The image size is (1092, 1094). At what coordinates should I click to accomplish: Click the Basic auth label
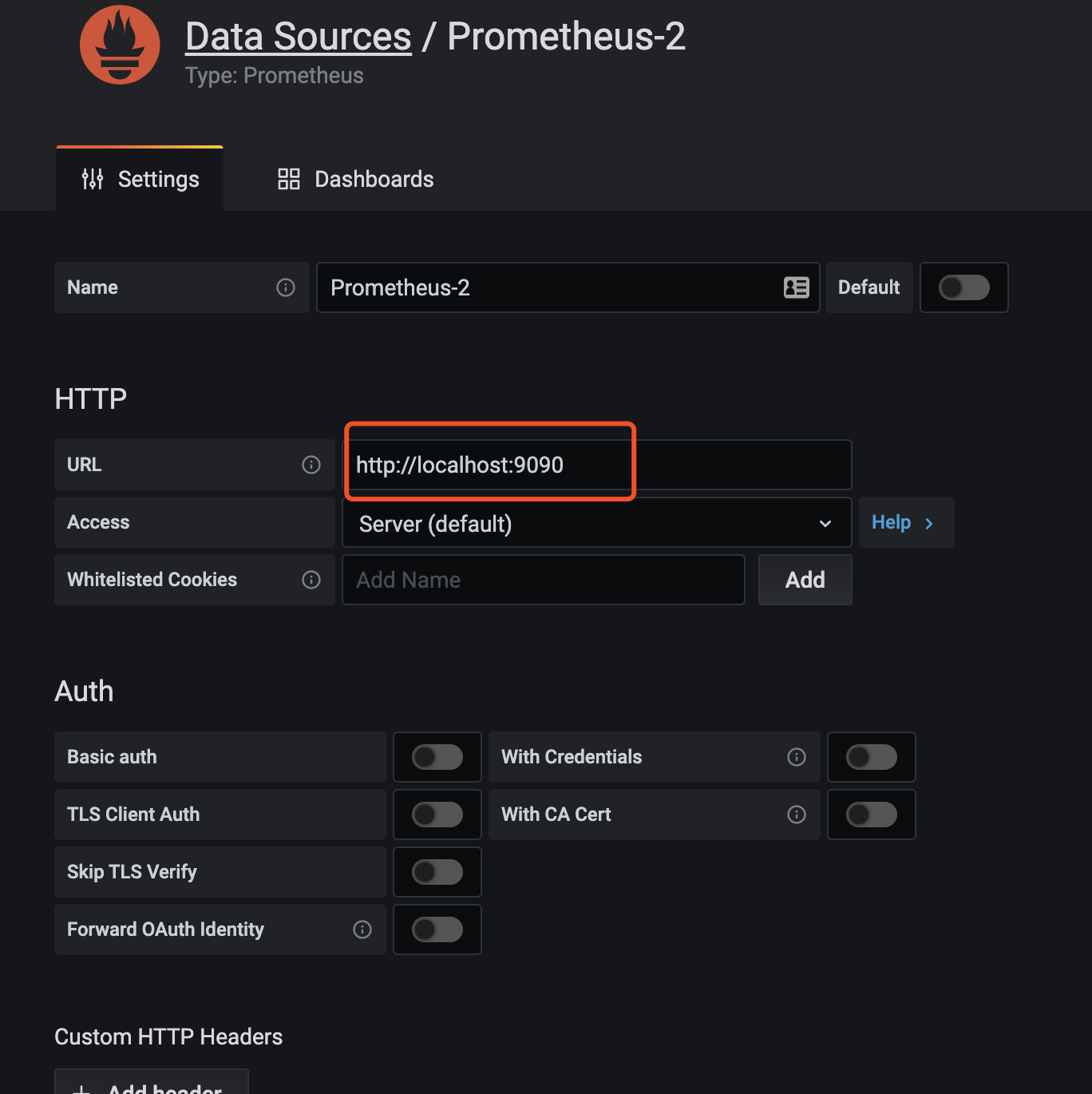click(x=112, y=757)
